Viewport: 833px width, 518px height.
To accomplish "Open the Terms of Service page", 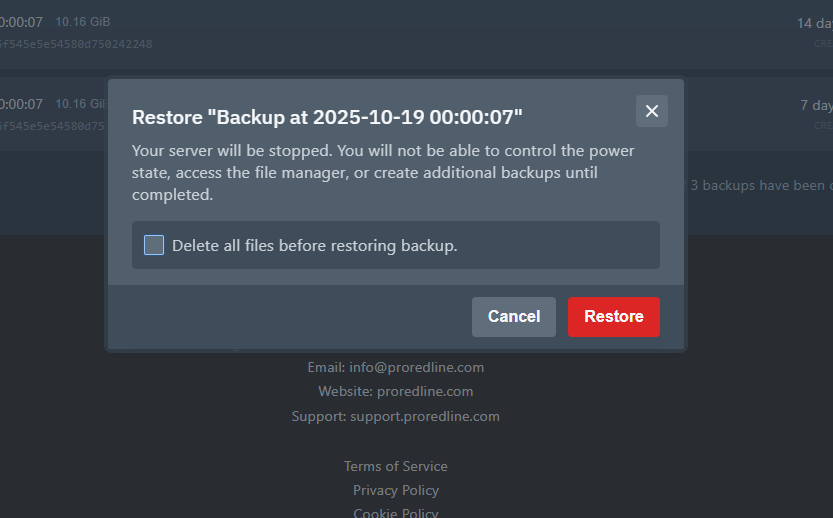I will point(396,466).
